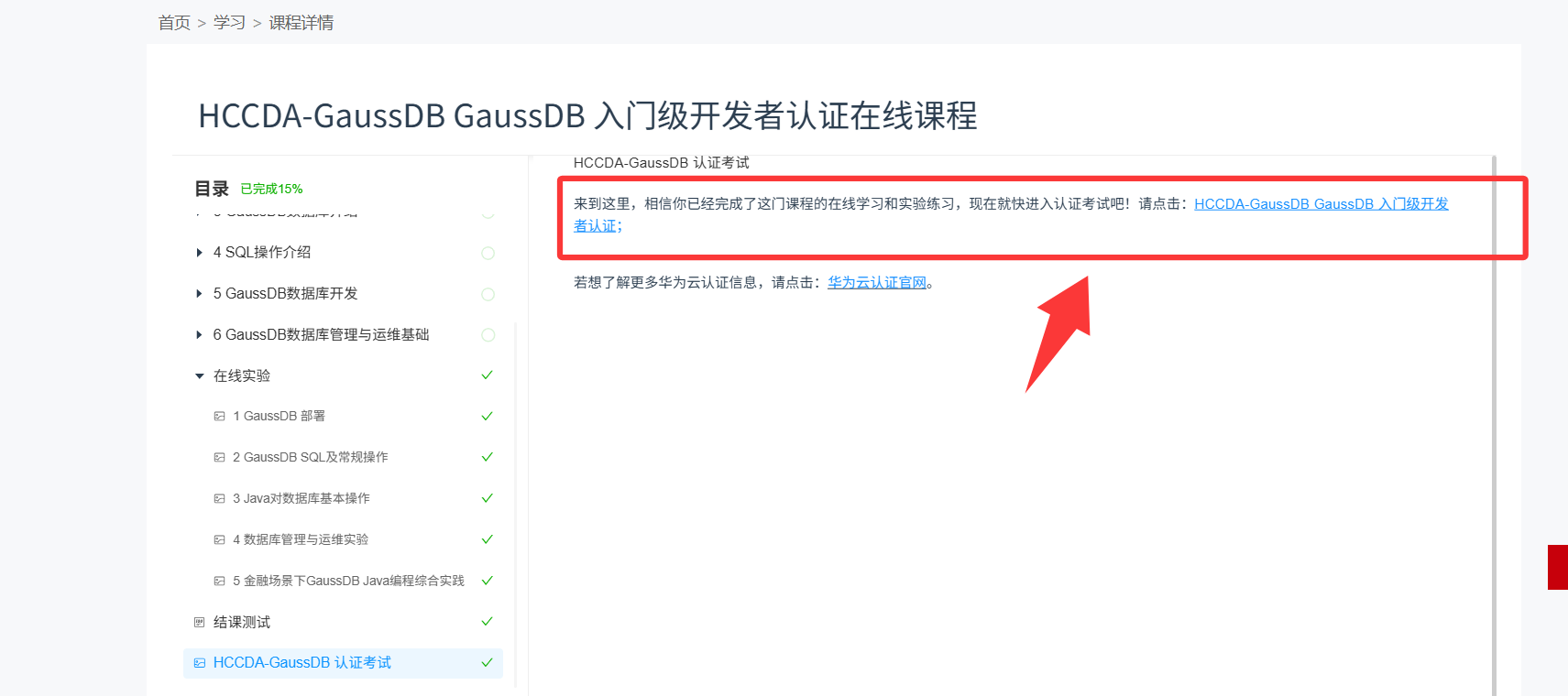Click green checkmark for 1 GaussDB 部署
This screenshot has width=1568, height=696.
[x=488, y=417]
